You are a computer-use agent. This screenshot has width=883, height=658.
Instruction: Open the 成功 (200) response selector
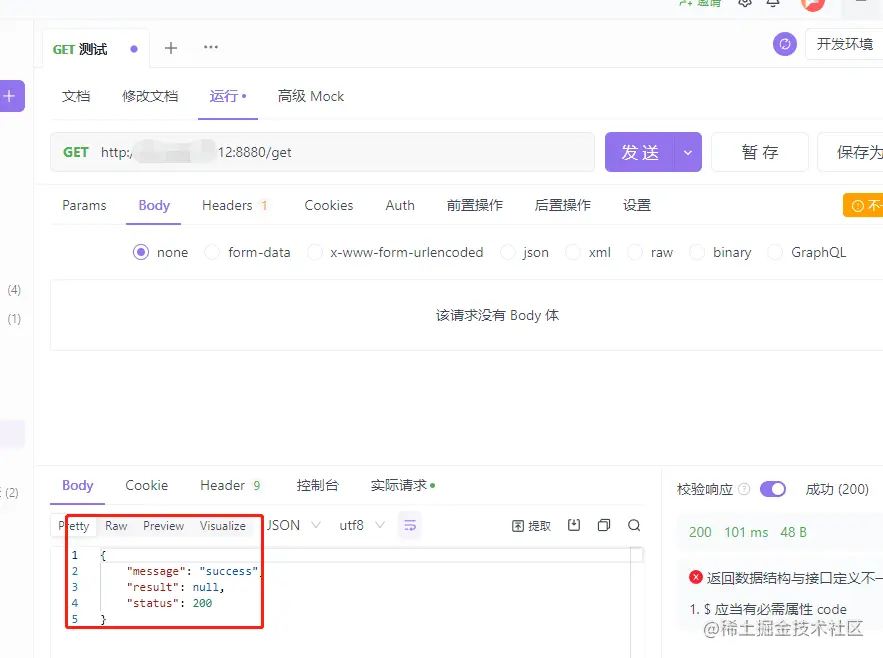[x=837, y=489]
